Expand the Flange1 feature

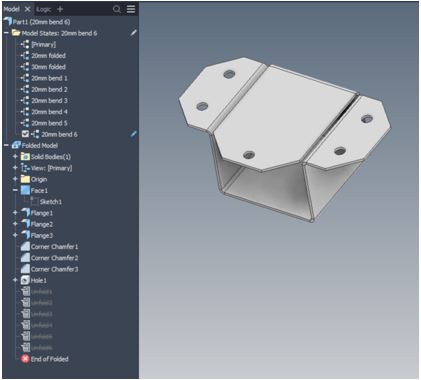(15, 213)
